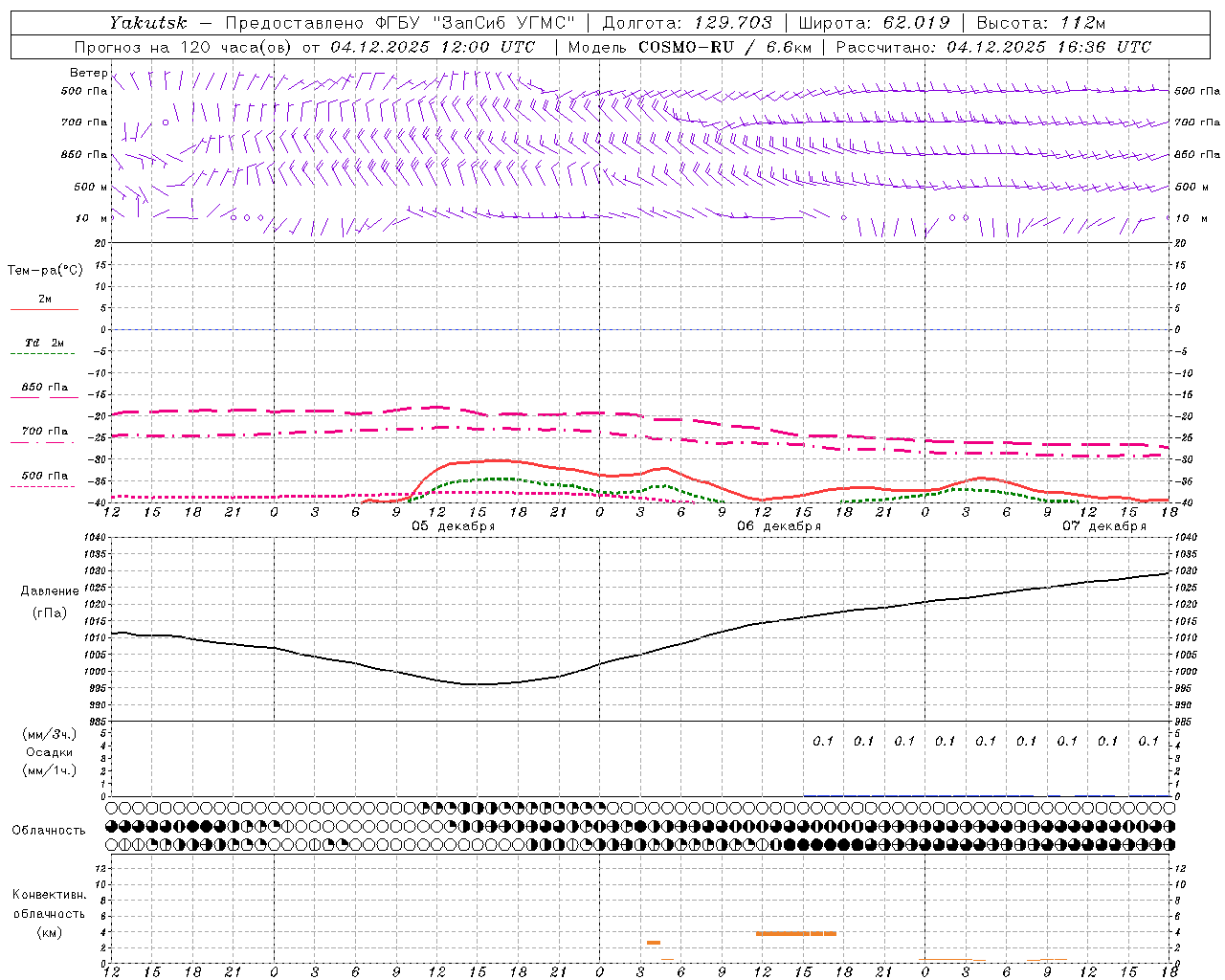
Task: Click the "Рассчитано: 04.12.2025 16:36 UTC" text
Action: pyautogui.click(x=993, y=47)
